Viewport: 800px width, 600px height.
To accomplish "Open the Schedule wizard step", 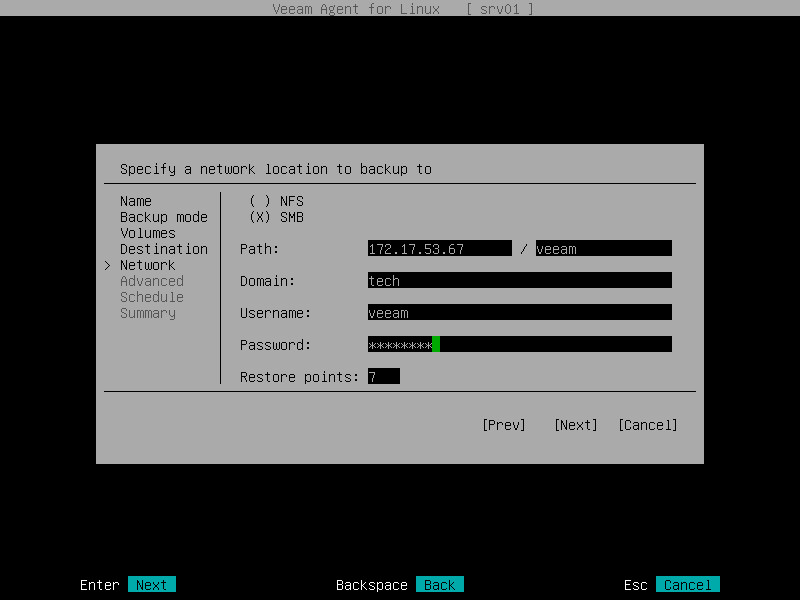I will coord(152,297).
